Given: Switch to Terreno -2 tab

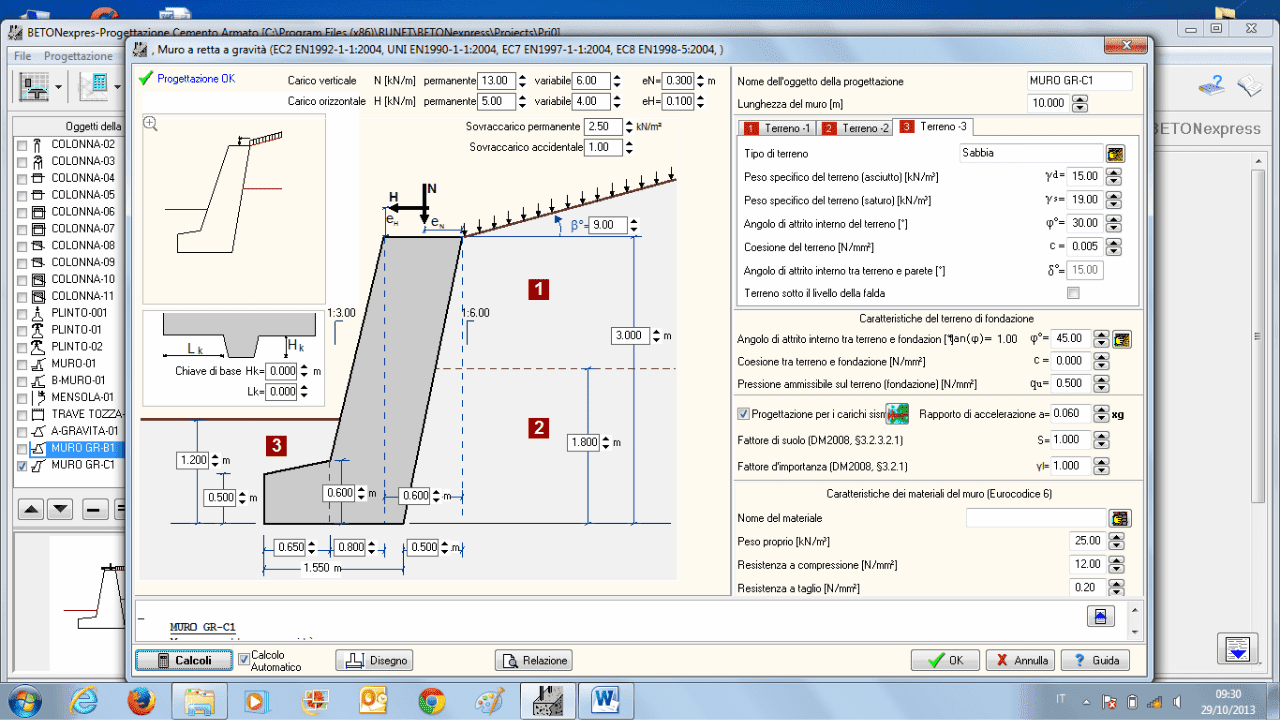Looking at the screenshot, I should click(x=855, y=128).
